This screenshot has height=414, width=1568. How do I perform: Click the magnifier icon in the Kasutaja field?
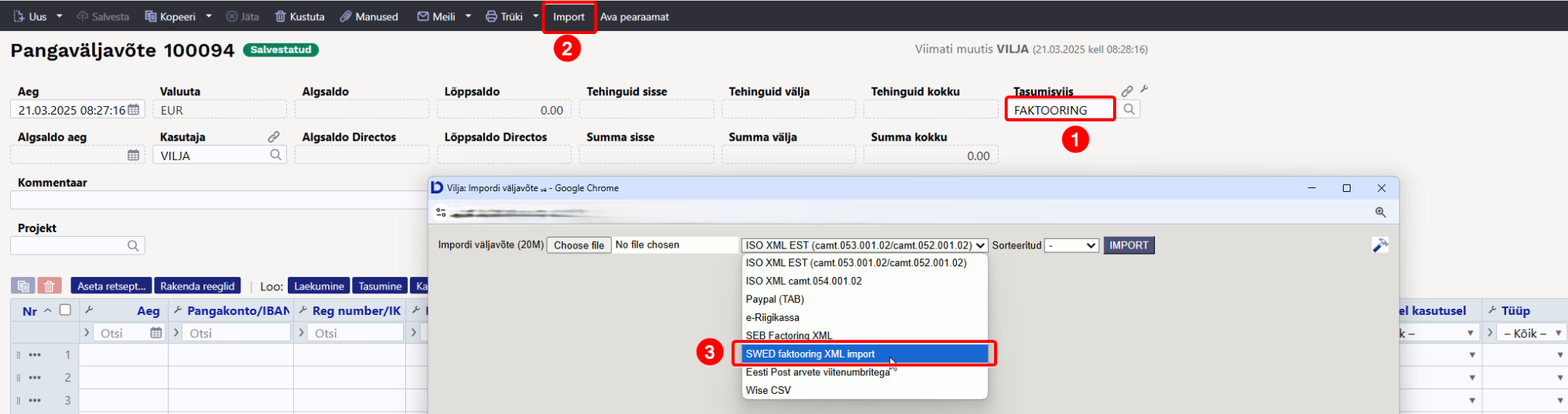tap(275, 156)
